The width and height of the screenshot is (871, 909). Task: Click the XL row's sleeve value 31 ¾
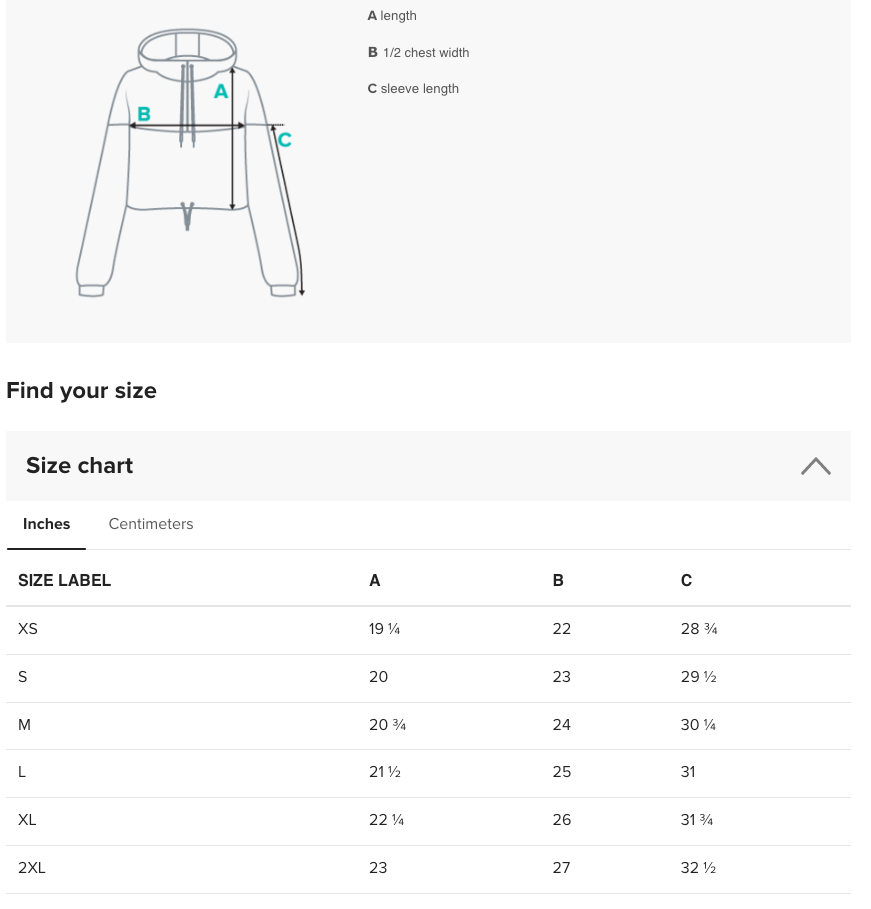tap(696, 820)
